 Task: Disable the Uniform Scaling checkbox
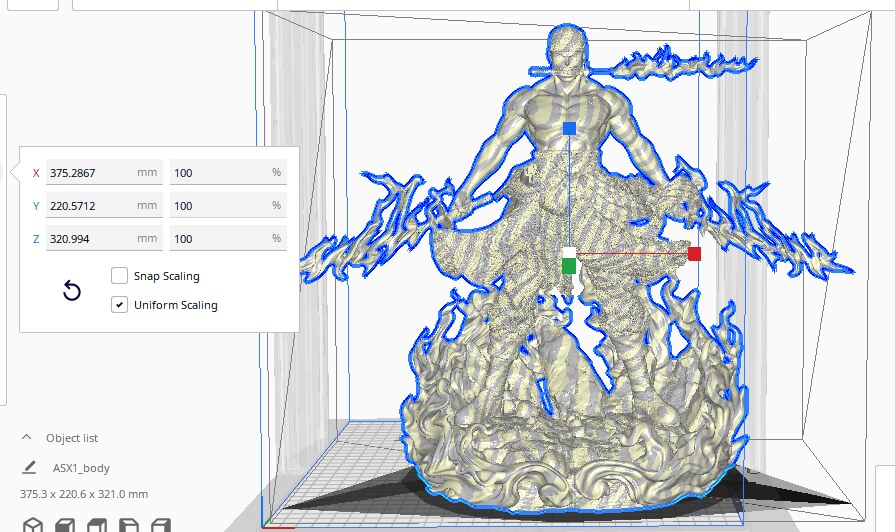coord(119,305)
